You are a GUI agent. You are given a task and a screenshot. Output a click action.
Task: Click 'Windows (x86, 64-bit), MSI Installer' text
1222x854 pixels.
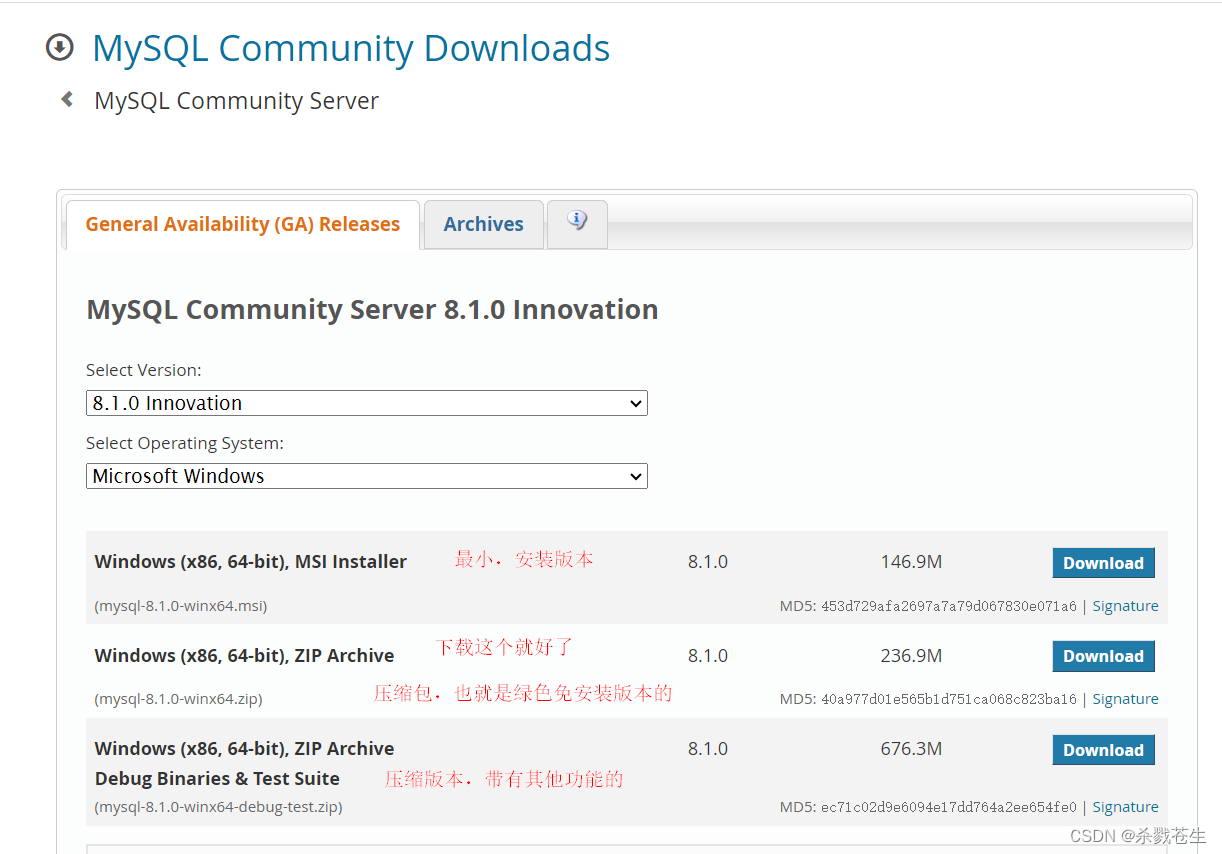tap(250, 562)
